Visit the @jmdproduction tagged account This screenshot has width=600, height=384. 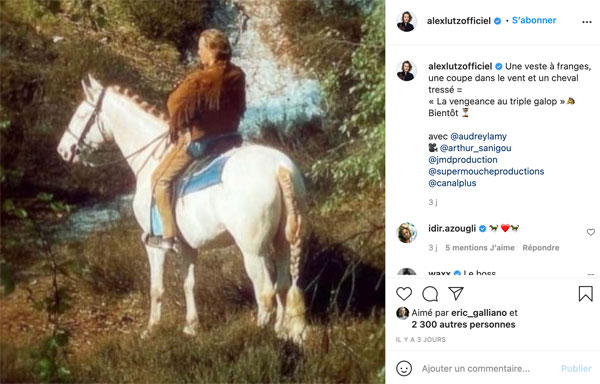(x=463, y=159)
